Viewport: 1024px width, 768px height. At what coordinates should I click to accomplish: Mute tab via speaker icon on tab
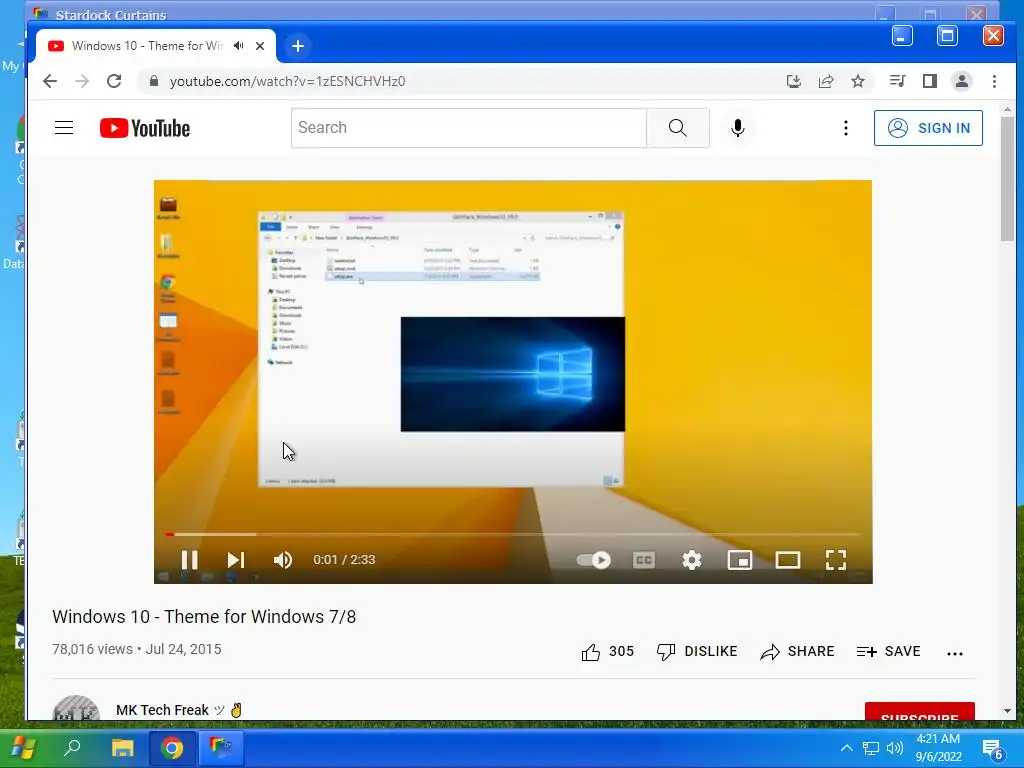click(239, 46)
